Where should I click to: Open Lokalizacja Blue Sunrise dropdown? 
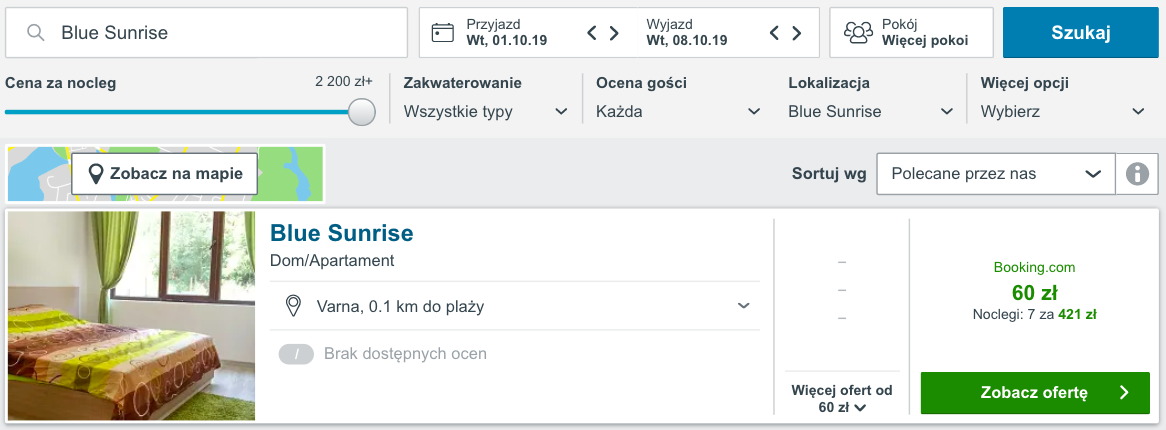[871, 112]
